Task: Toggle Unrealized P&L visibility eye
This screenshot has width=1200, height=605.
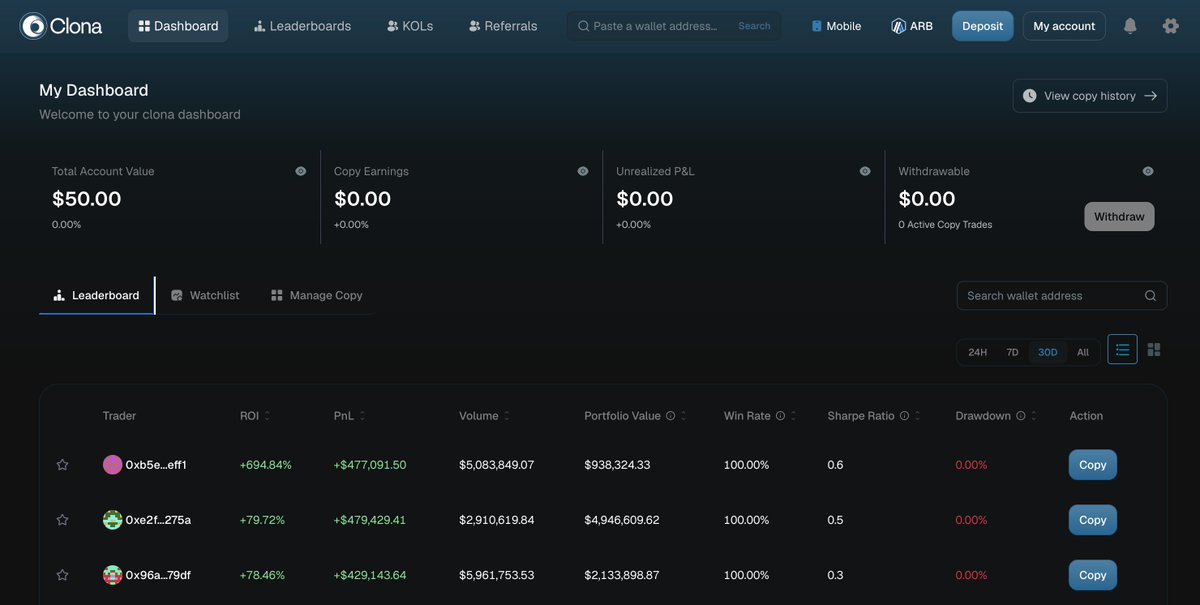Action: 865,171
